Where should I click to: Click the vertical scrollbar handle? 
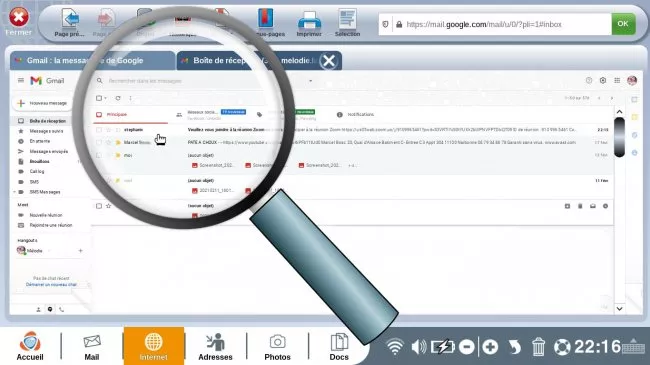(x=619, y=137)
